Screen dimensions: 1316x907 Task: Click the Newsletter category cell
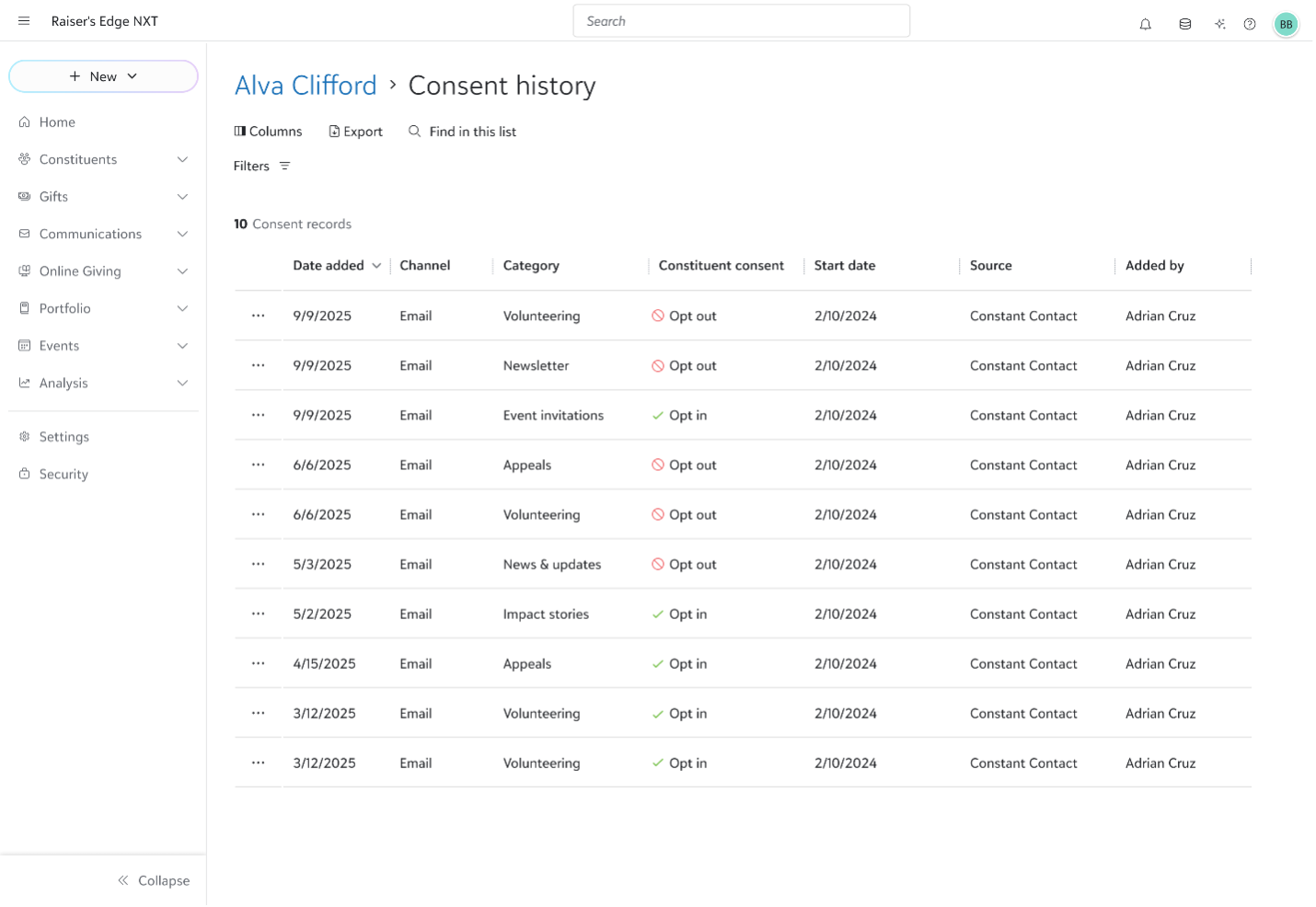tap(537, 365)
